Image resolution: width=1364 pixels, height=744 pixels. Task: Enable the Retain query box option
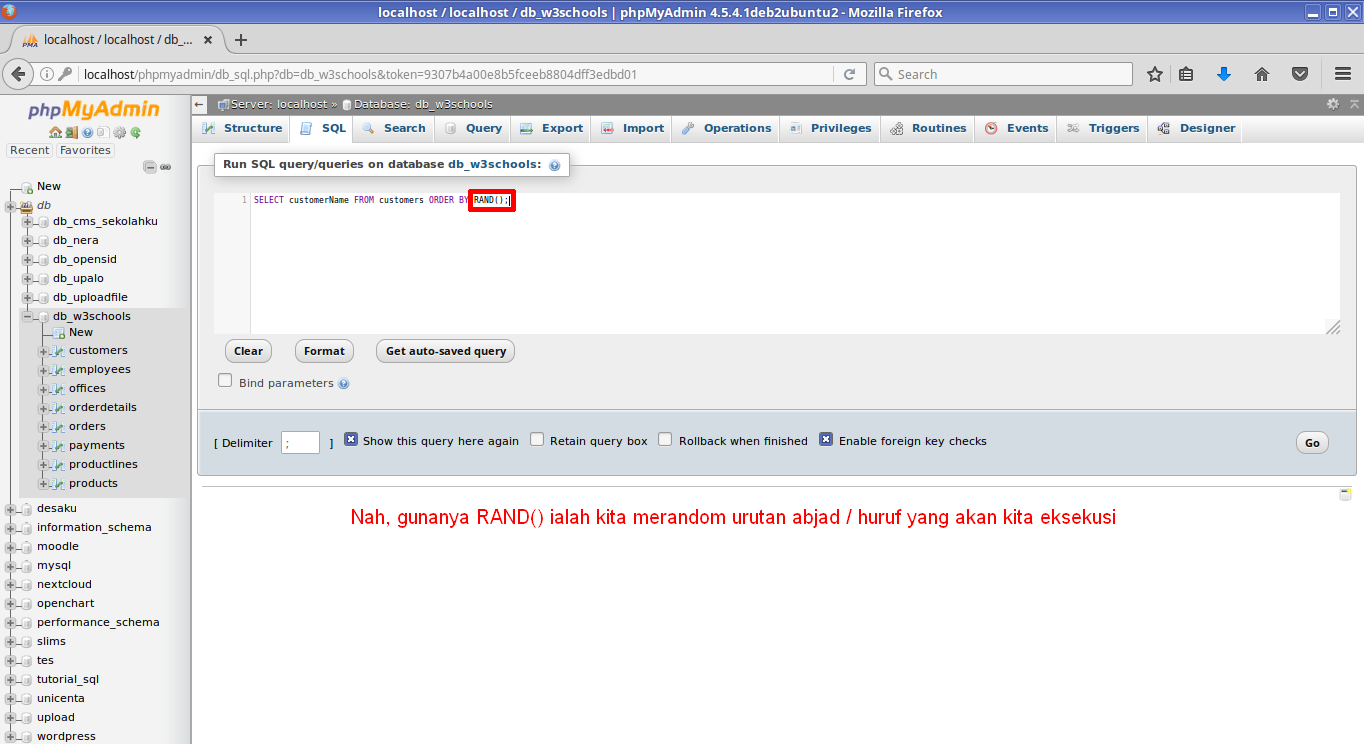(537, 439)
